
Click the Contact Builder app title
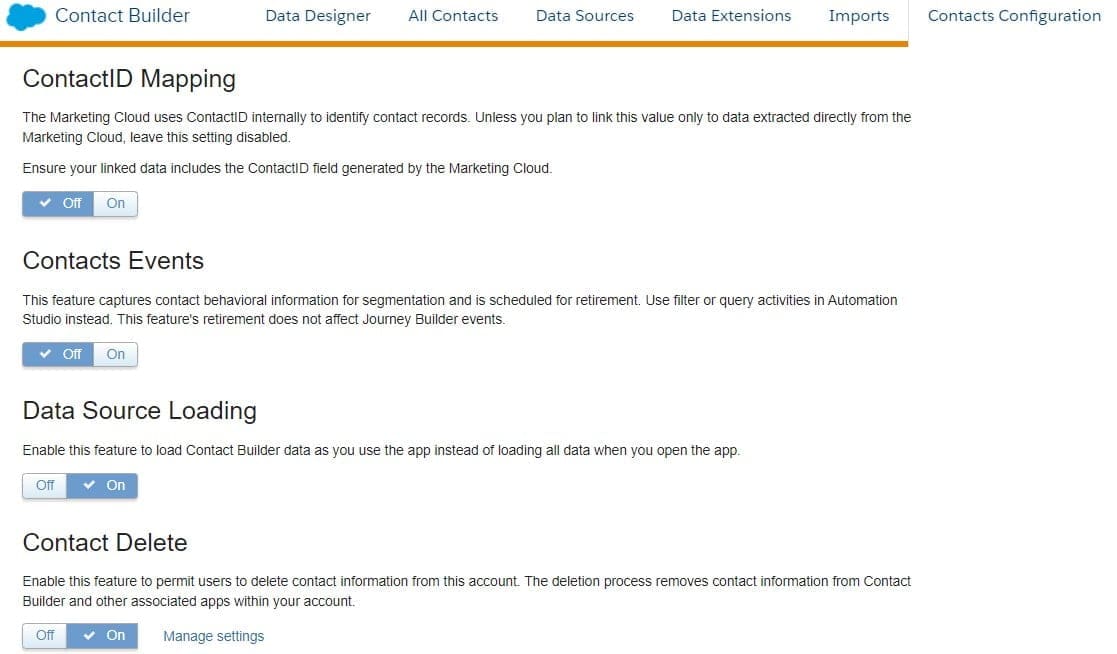pos(122,16)
